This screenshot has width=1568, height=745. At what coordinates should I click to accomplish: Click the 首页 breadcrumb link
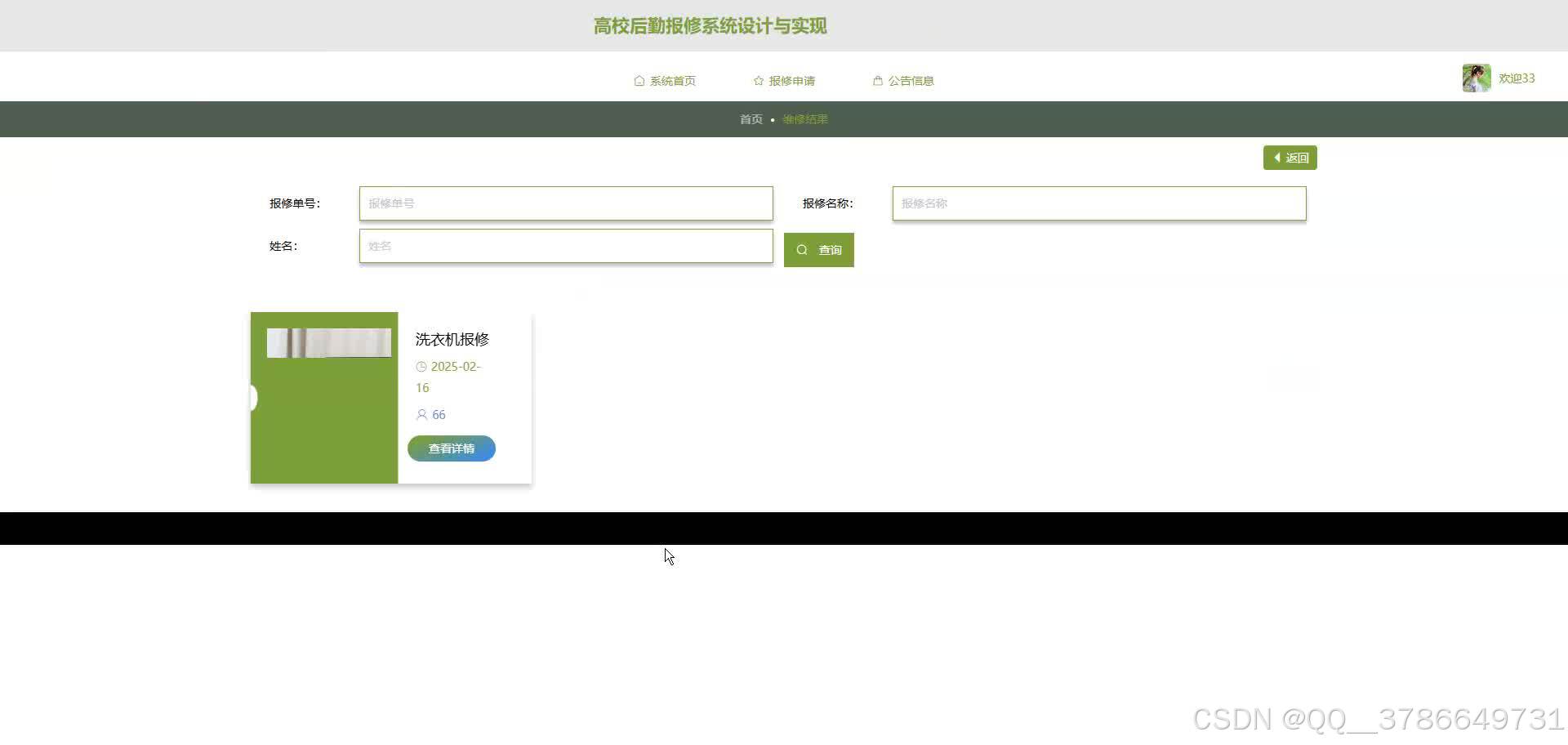(x=750, y=119)
